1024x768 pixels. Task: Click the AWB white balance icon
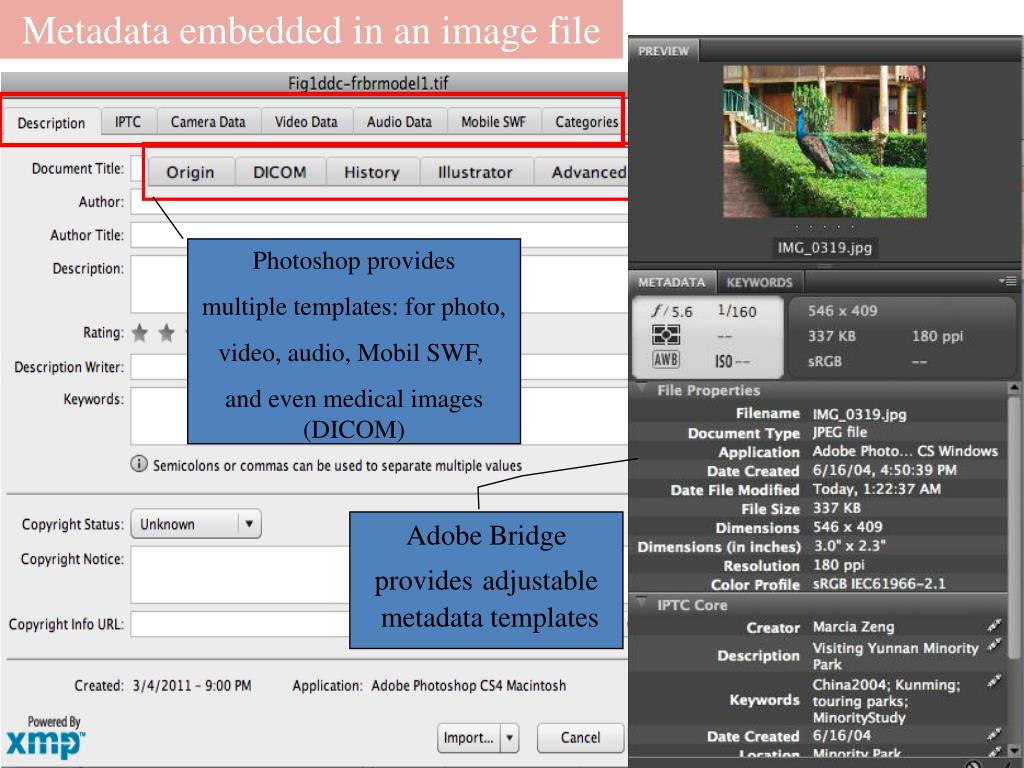[x=665, y=360]
